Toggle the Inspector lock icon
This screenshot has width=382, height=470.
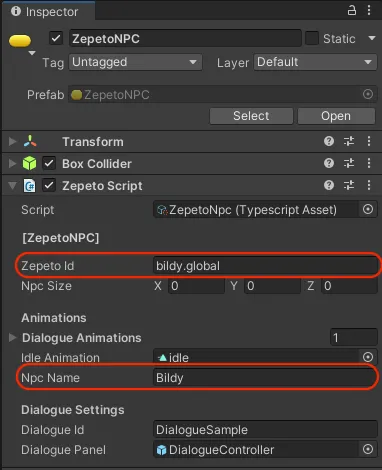click(x=352, y=11)
